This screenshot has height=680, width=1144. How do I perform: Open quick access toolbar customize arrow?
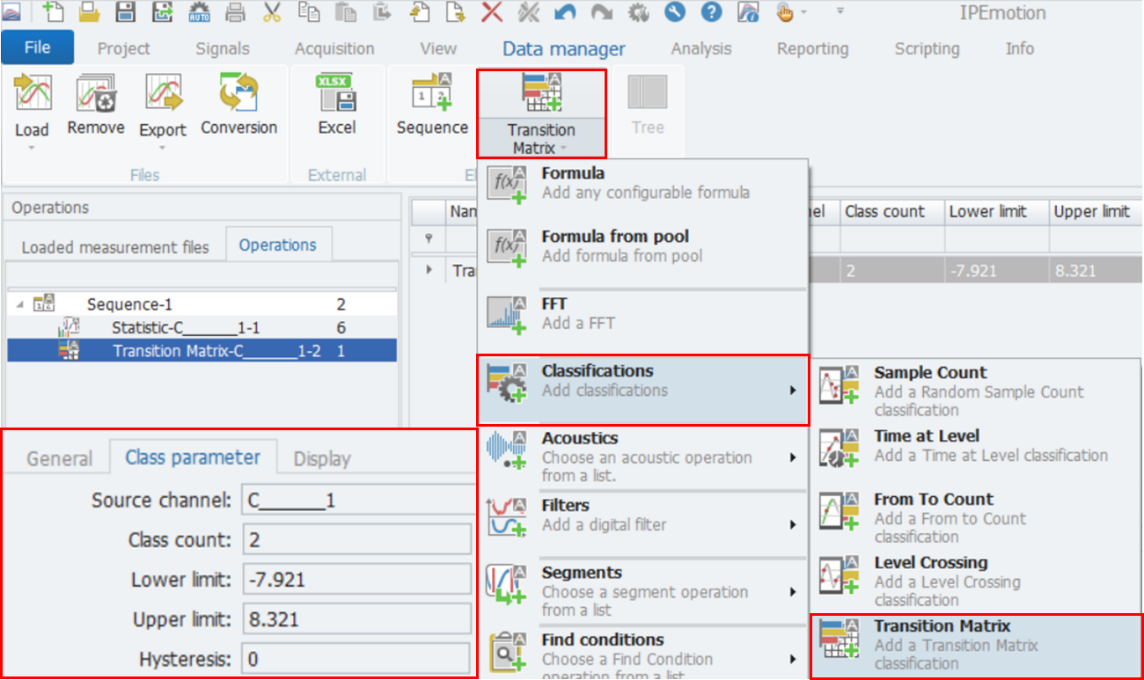pyautogui.click(x=840, y=12)
